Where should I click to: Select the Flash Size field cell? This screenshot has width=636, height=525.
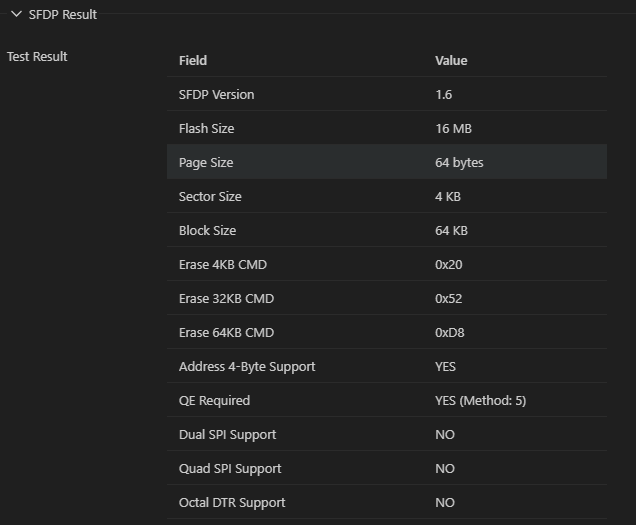[206, 128]
